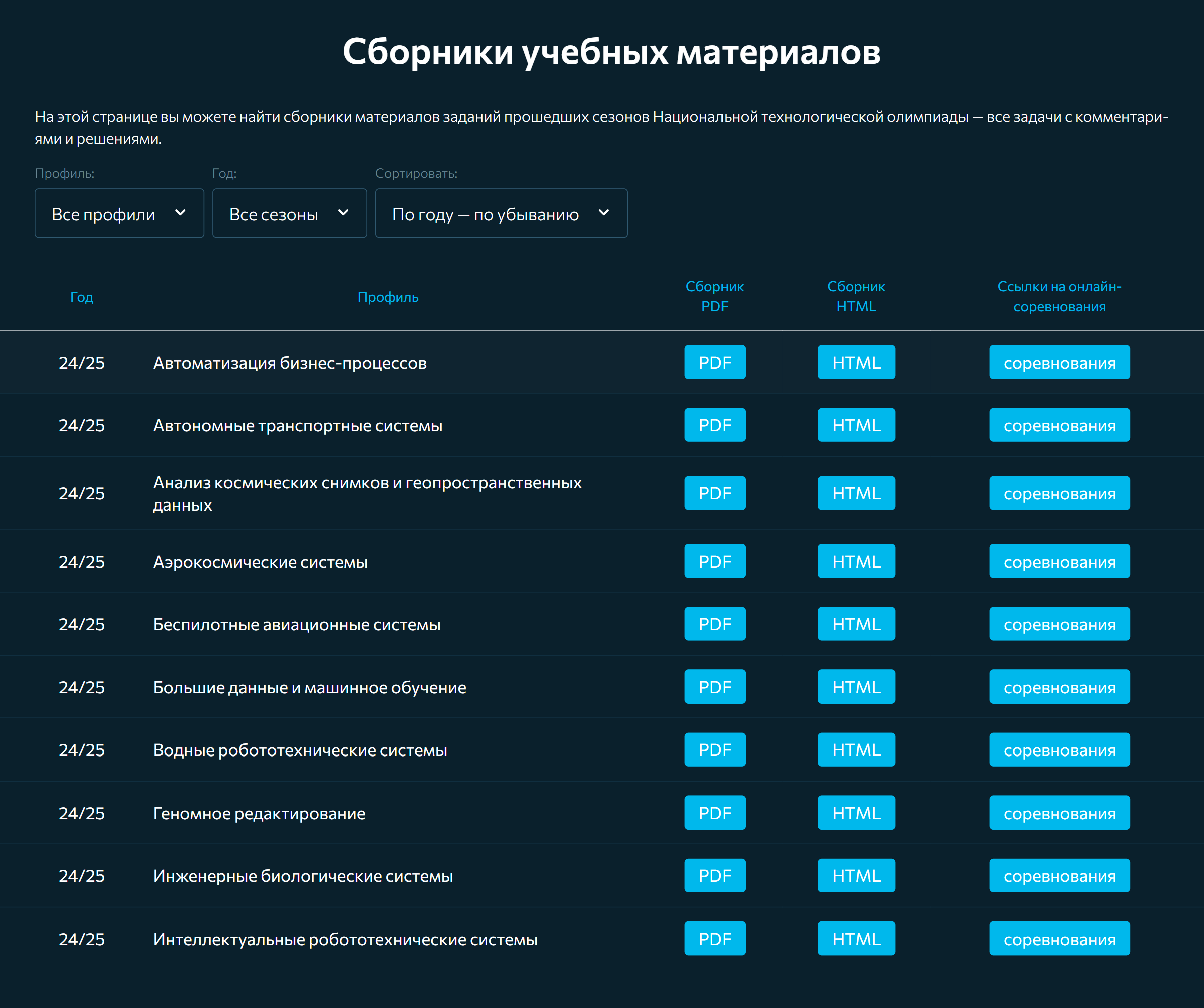This screenshot has width=1204, height=1008.
Task: Open competitions for "Автоматизация бизнес-процессов"
Action: click(x=1059, y=362)
